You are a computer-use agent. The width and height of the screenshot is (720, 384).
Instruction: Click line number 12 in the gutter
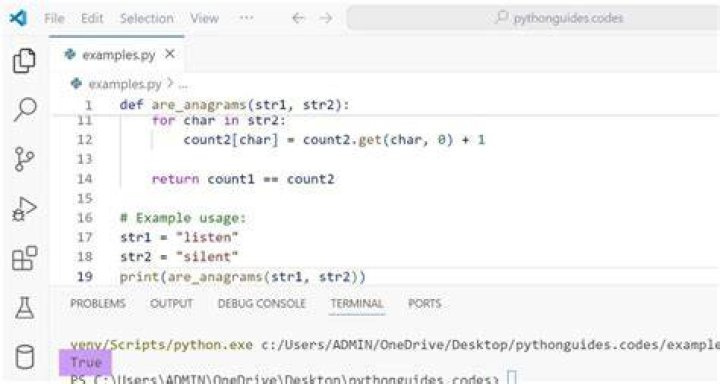84,140
